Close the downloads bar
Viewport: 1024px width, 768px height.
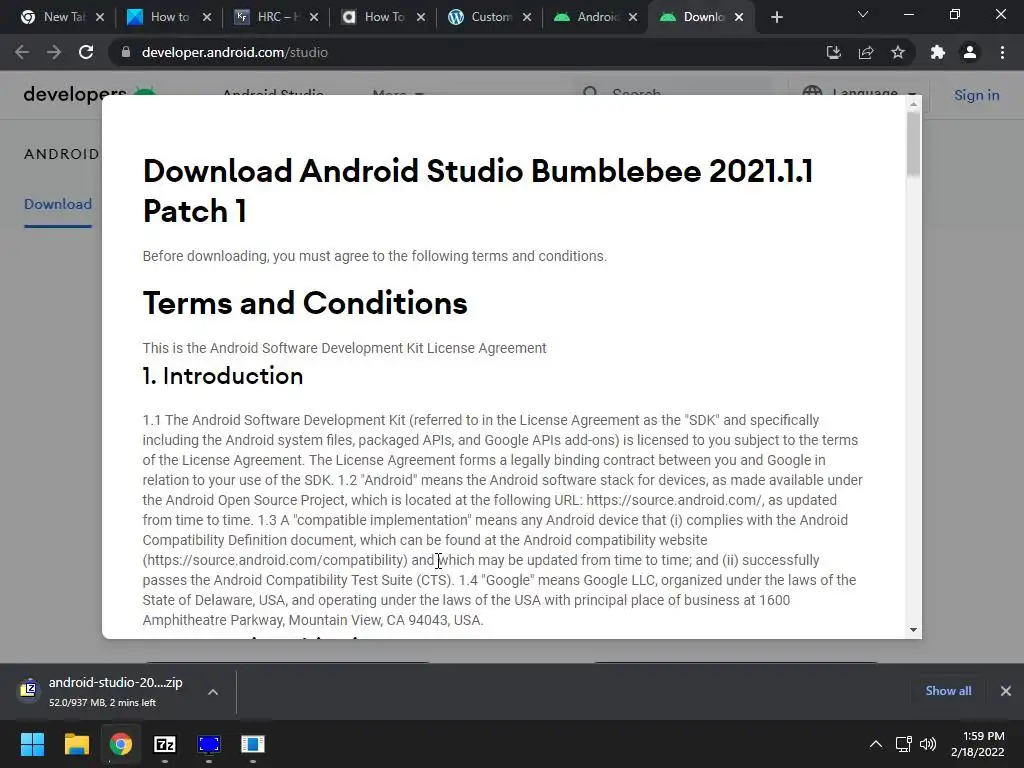coord(1006,691)
